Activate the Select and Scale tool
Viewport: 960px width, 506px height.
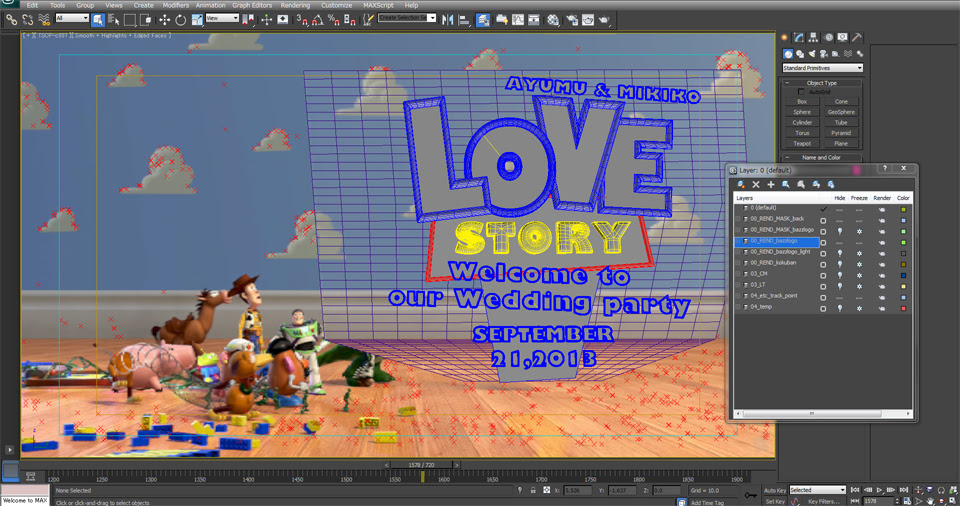pyautogui.click(x=197, y=20)
